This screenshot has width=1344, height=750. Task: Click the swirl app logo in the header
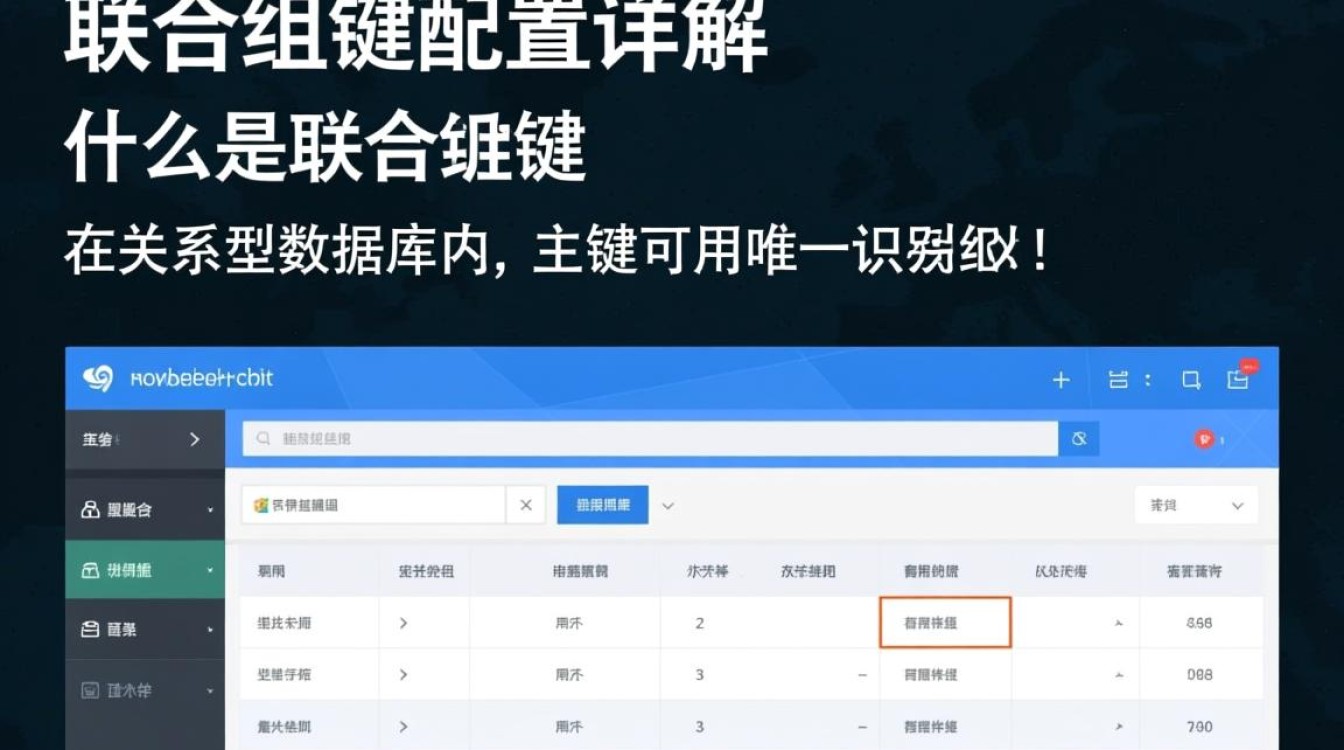pyautogui.click(x=97, y=378)
